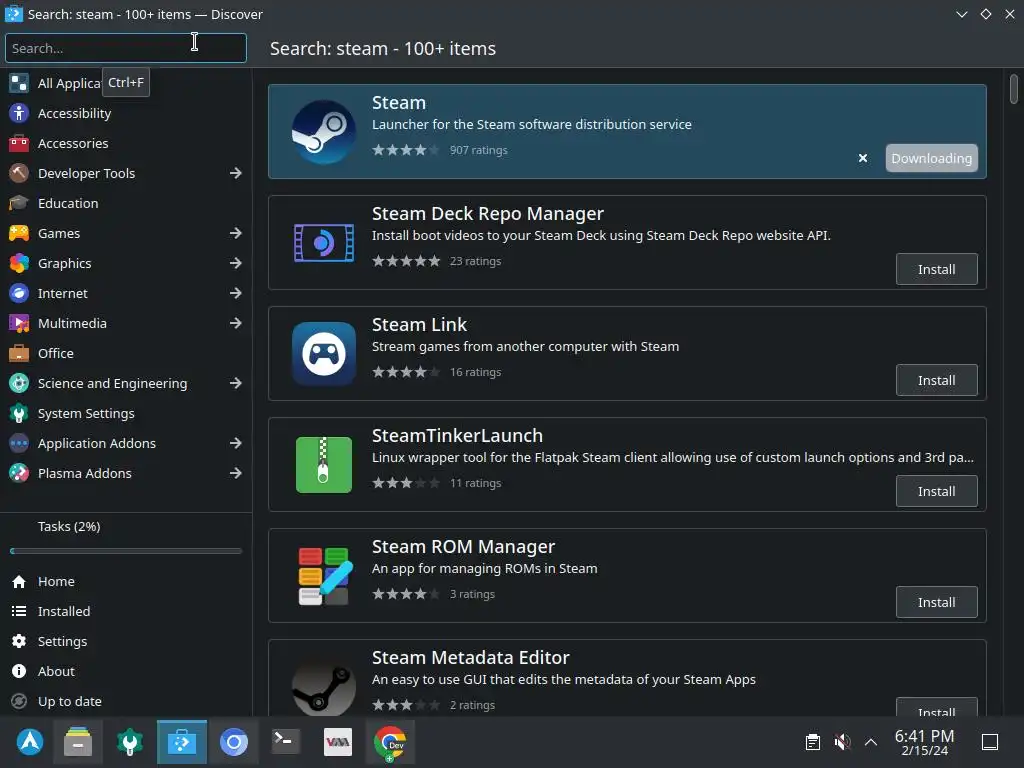1024x768 pixels.
Task: Select the Office category
Action: pos(126,353)
